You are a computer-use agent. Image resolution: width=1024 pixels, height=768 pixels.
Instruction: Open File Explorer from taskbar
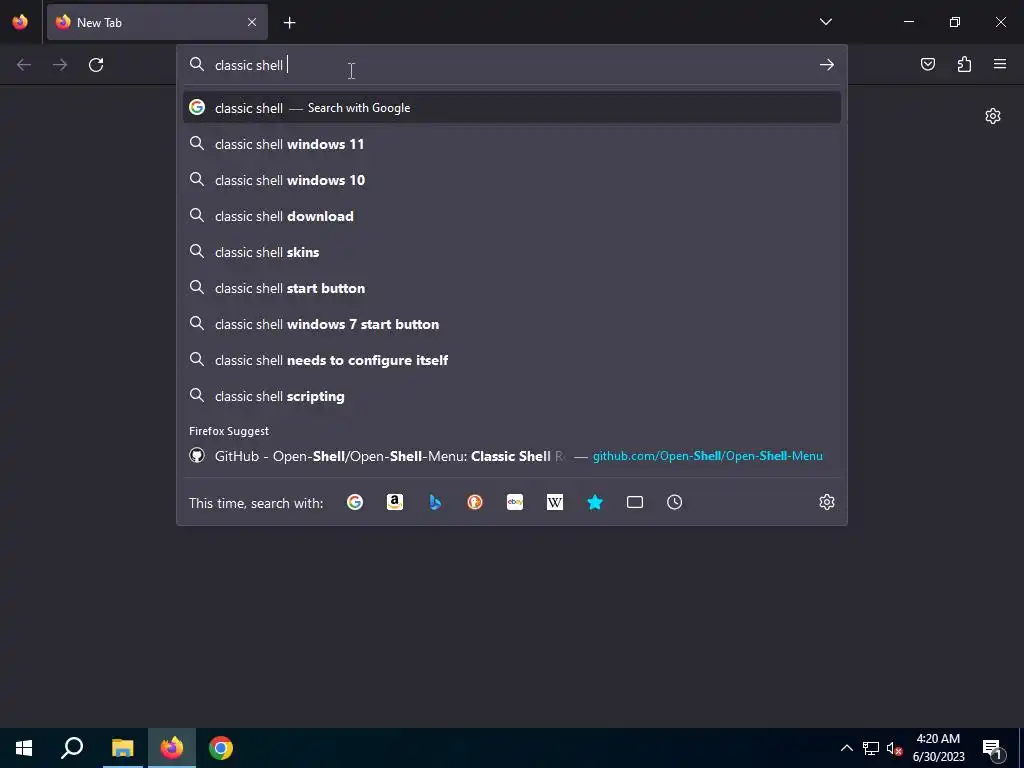122,748
